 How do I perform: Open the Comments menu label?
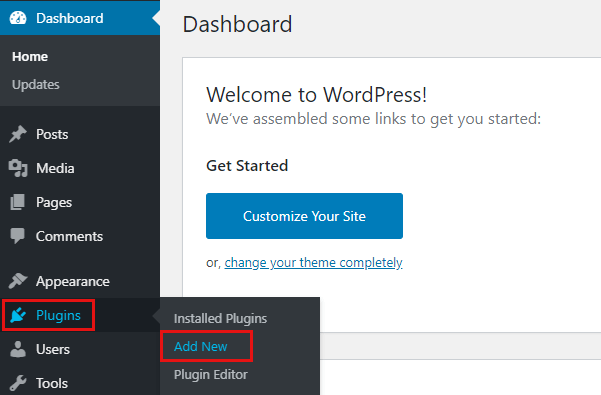[x=69, y=236]
